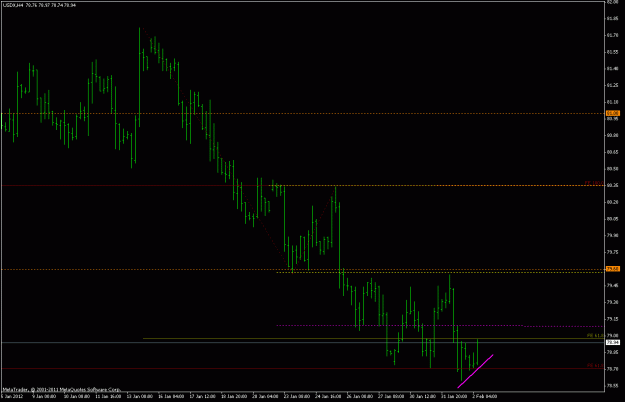
Task: Click the 80.65 price scale label
Action: point(613,152)
